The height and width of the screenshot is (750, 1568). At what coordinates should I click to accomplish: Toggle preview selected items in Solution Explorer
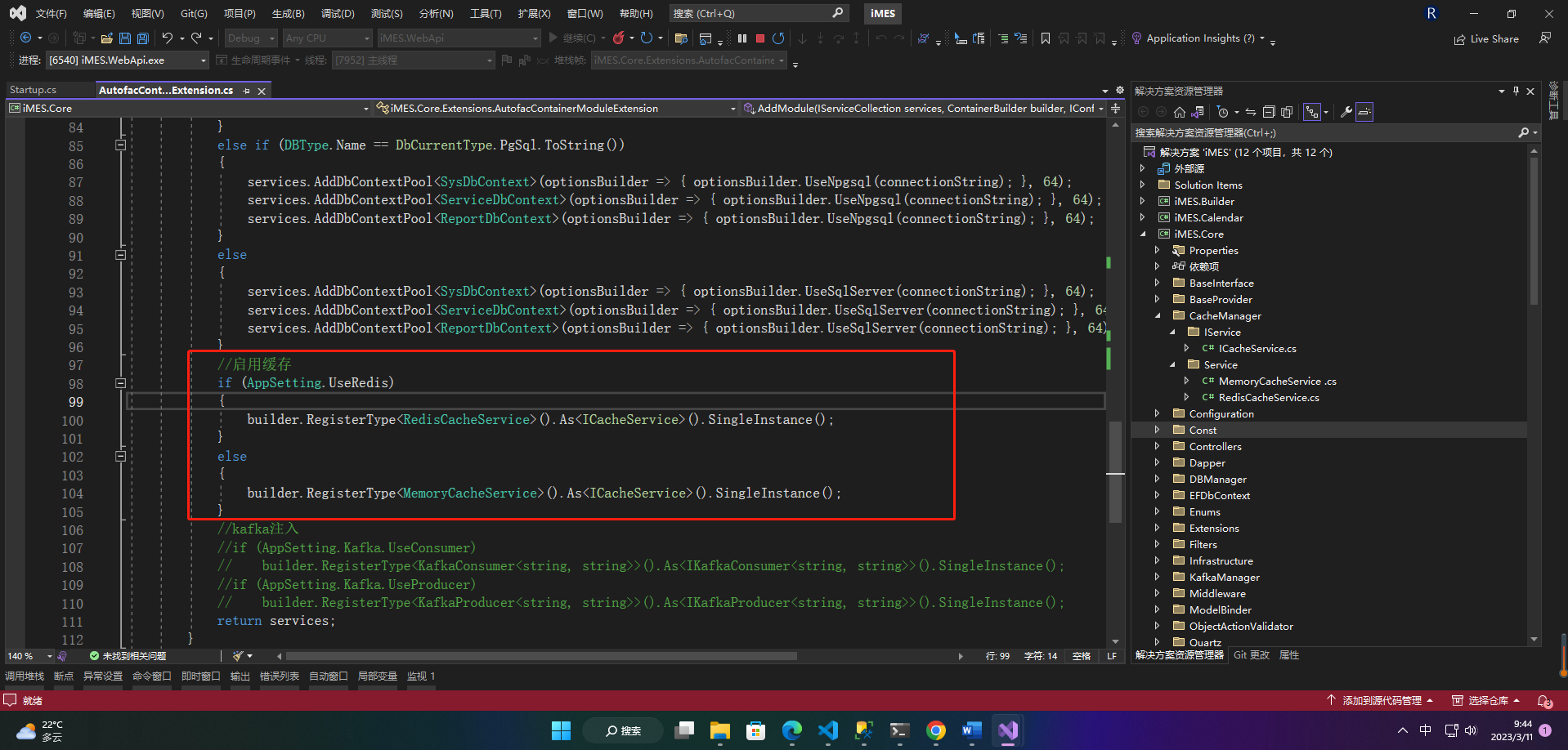(x=1364, y=112)
